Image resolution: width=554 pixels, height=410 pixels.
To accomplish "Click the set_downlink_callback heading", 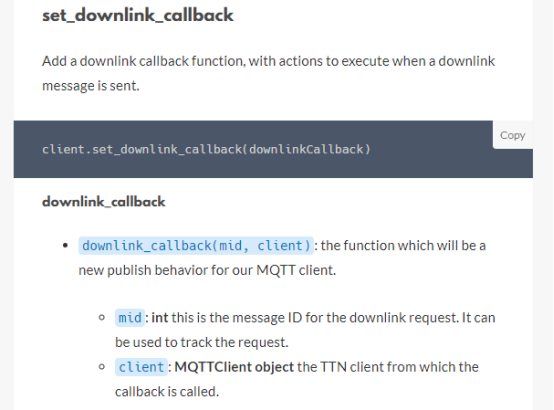I will tap(138, 16).
